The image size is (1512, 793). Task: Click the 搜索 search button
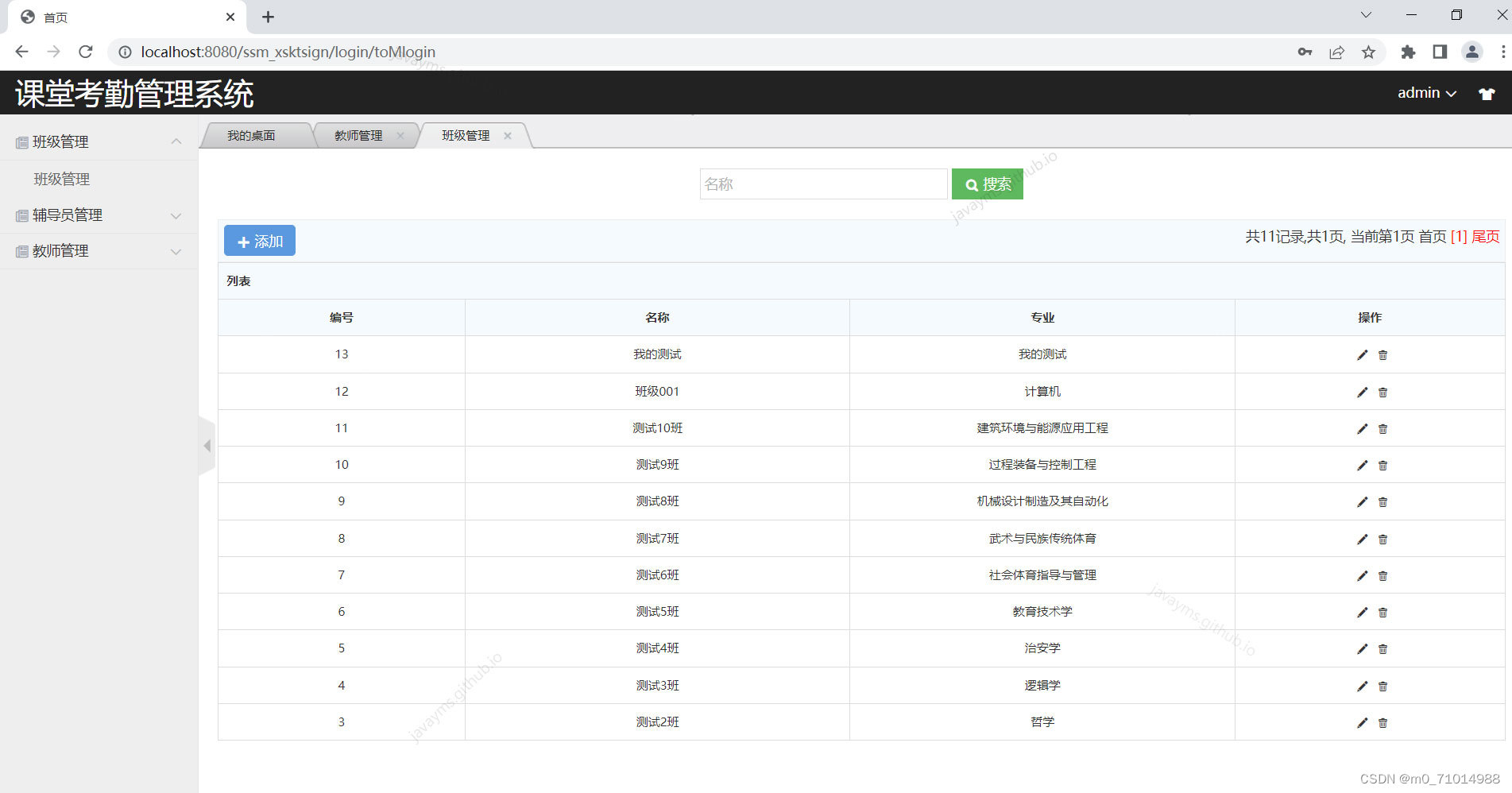[987, 184]
